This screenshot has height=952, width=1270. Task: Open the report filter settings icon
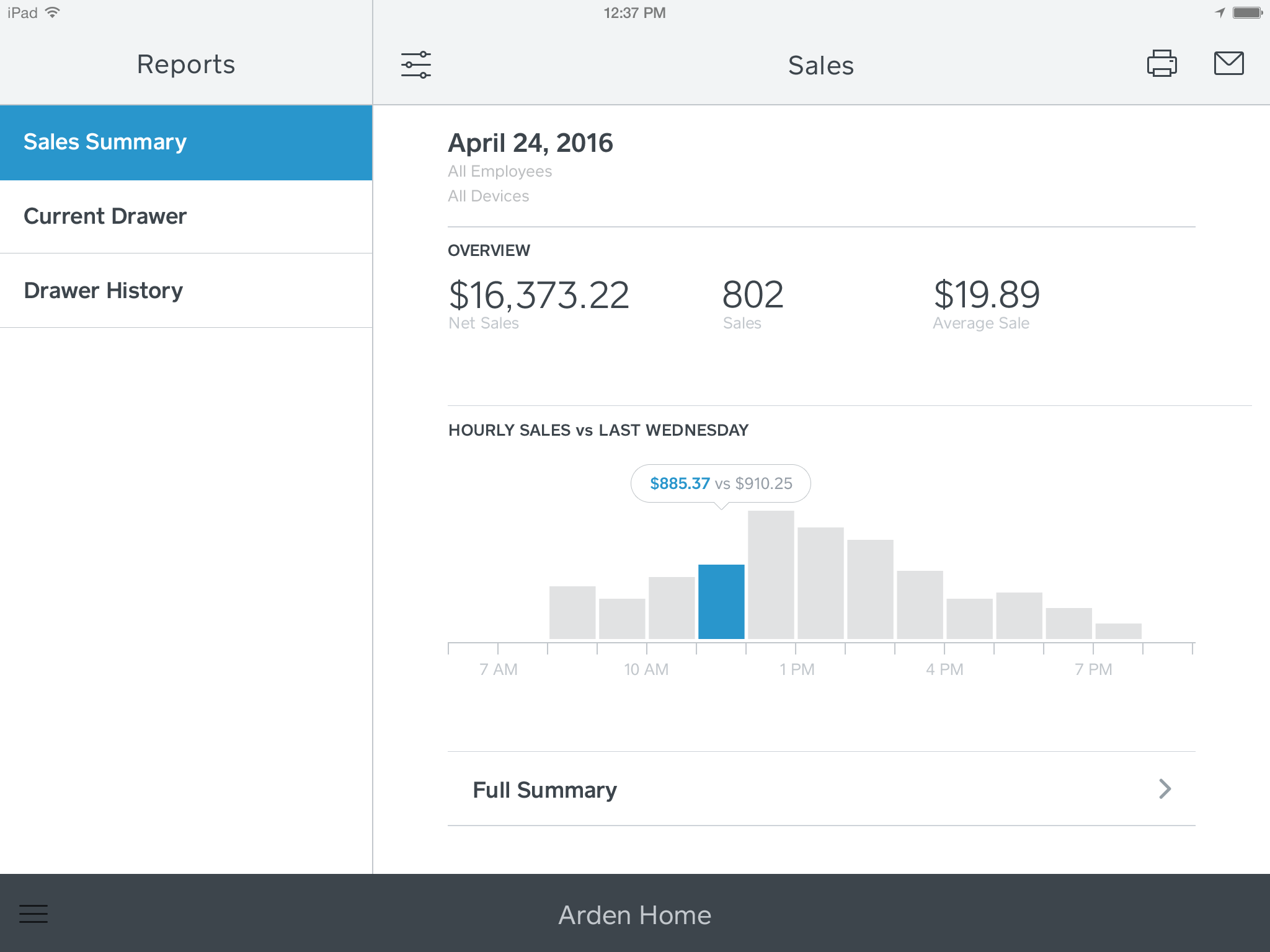click(x=415, y=64)
